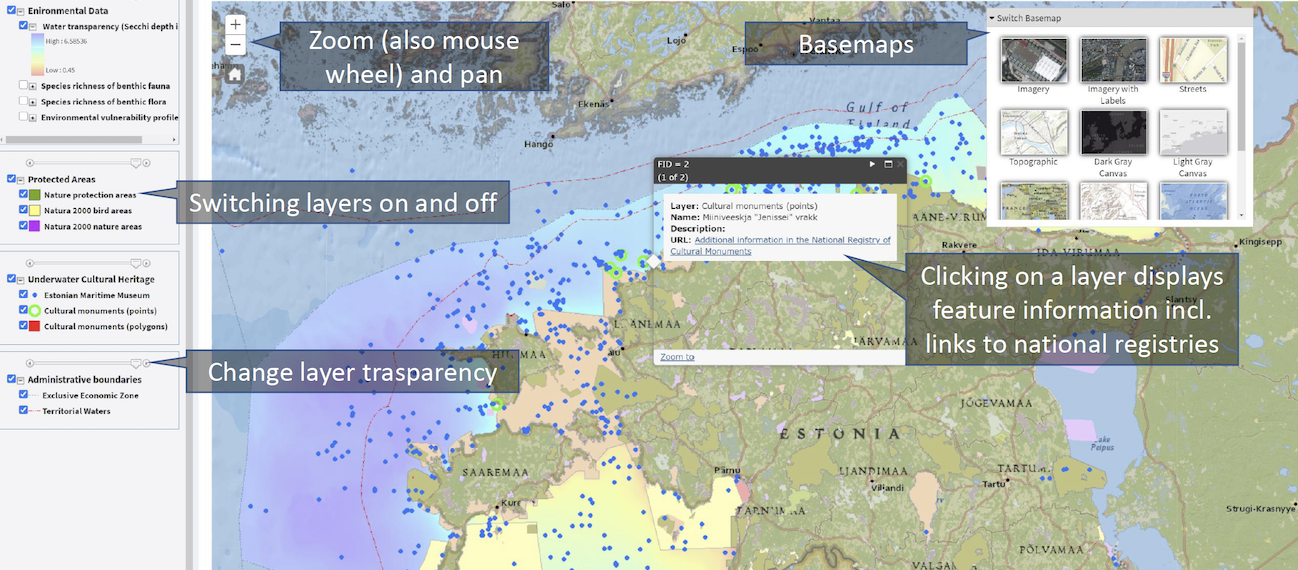The width and height of the screenshot is (1298, 570).
Task: Collapse the Switch Basemap panel
Action: pyautogui.click(x=992, y=19)
